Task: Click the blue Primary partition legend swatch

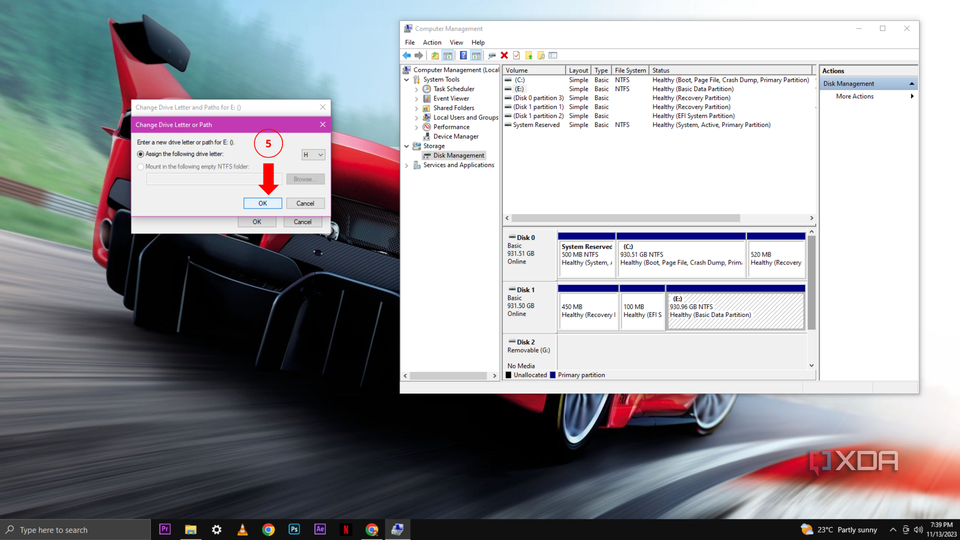Action: click(553, 375)
